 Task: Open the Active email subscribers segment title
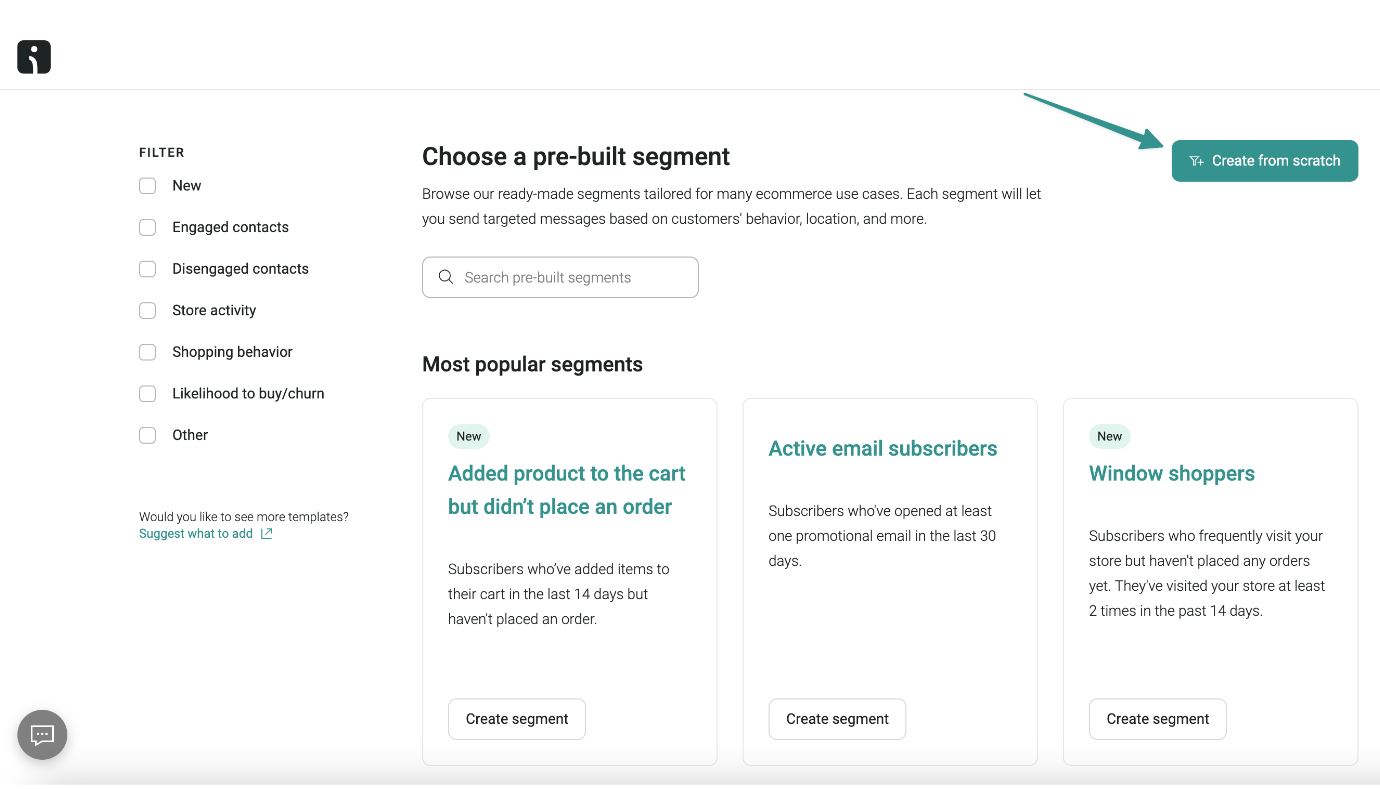point(882,448)
